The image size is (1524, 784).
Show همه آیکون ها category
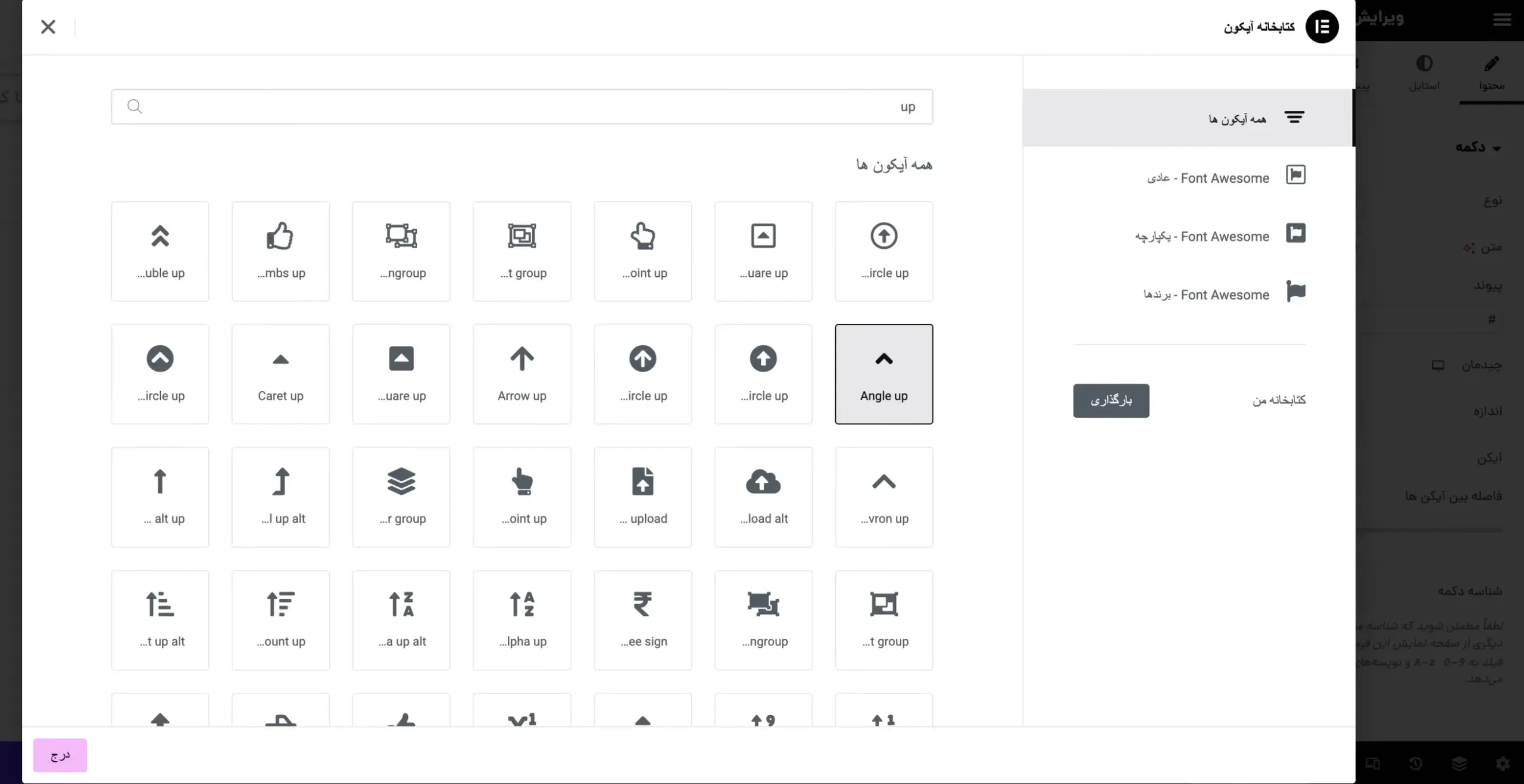1238,118
